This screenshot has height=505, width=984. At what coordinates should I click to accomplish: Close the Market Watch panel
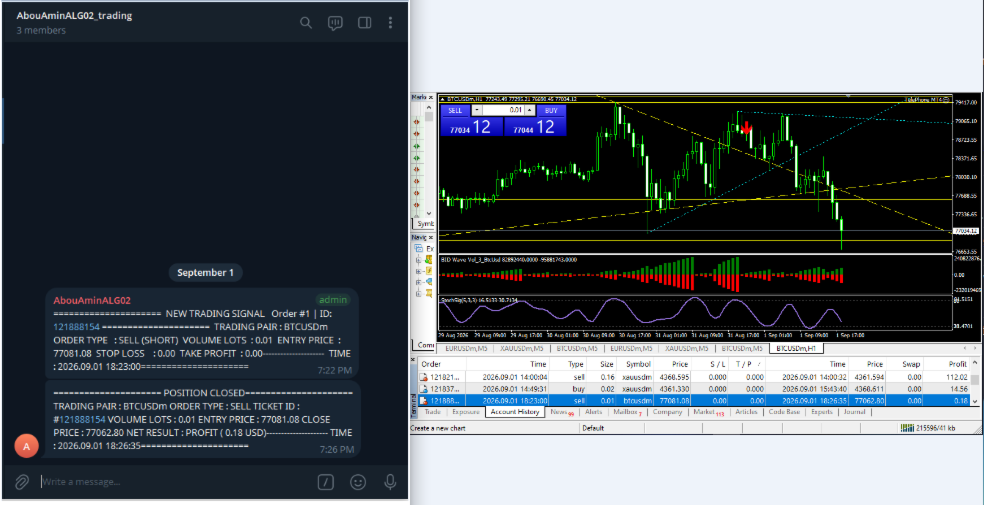431,97
